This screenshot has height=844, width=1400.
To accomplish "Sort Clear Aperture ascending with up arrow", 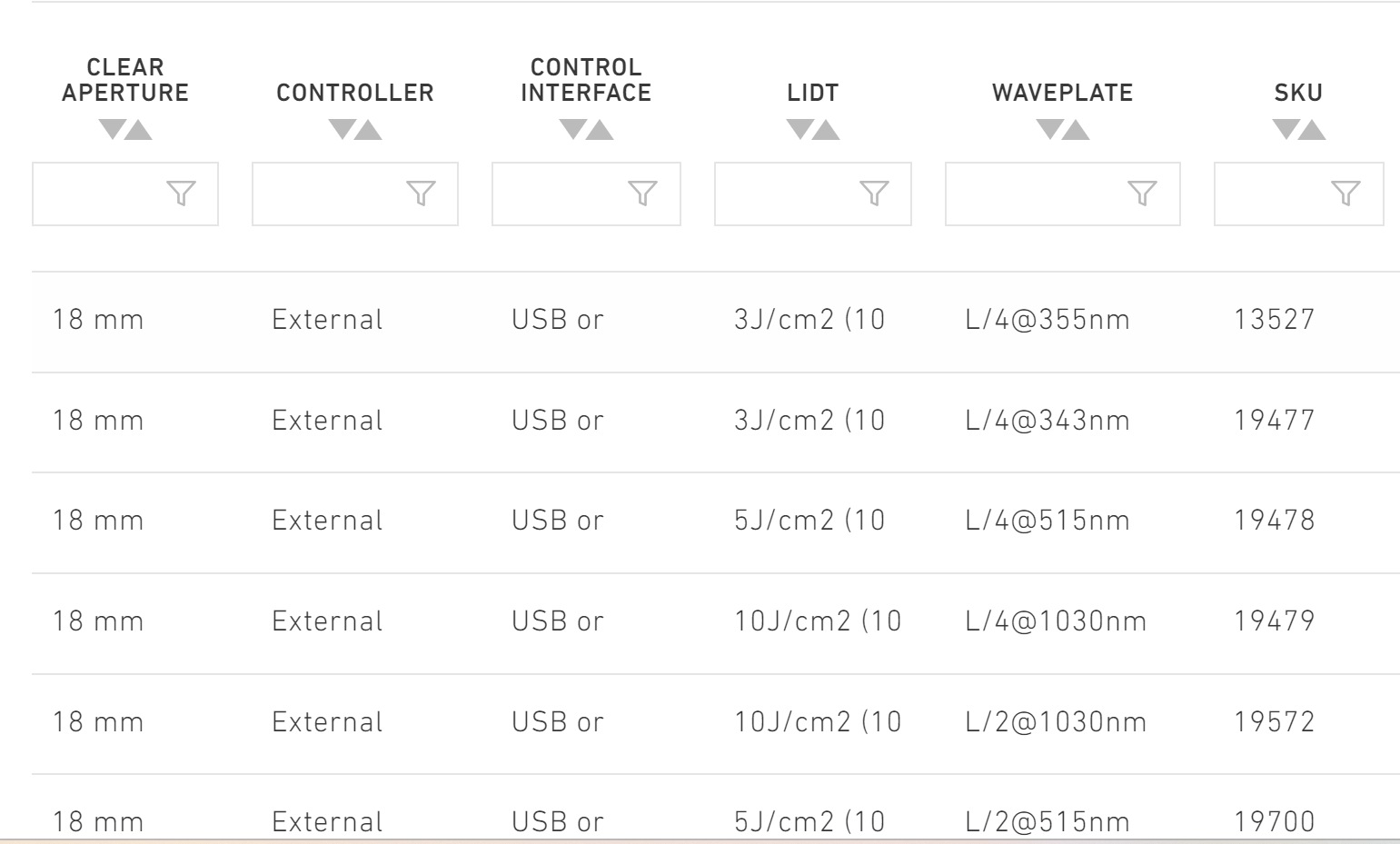I will (x=139, y=130).
